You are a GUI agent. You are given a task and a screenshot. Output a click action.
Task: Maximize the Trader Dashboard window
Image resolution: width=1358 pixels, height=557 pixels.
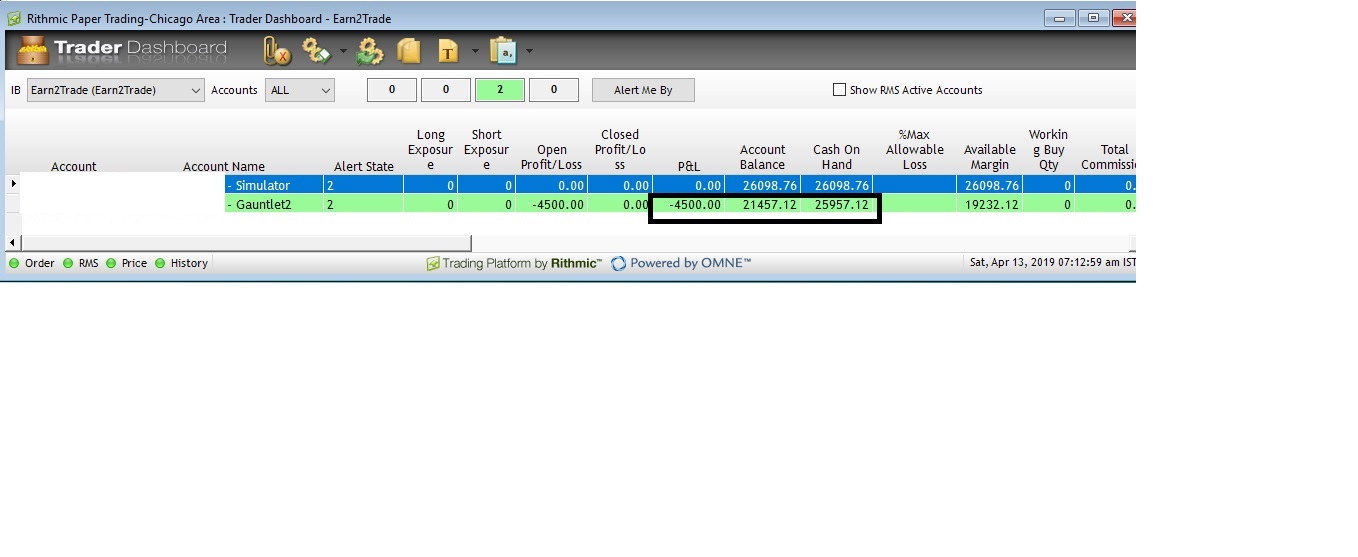[1093, 18]
